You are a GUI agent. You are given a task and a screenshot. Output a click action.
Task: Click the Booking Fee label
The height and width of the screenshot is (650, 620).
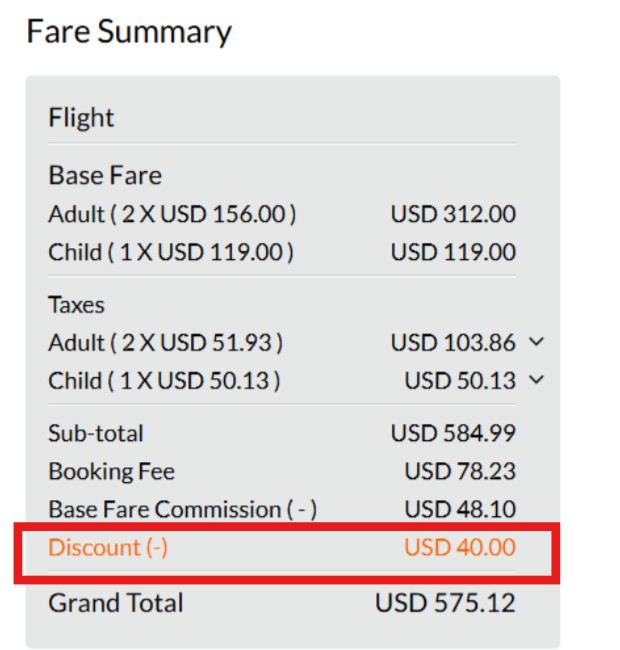pyautogui.click(x=111, y=471)
